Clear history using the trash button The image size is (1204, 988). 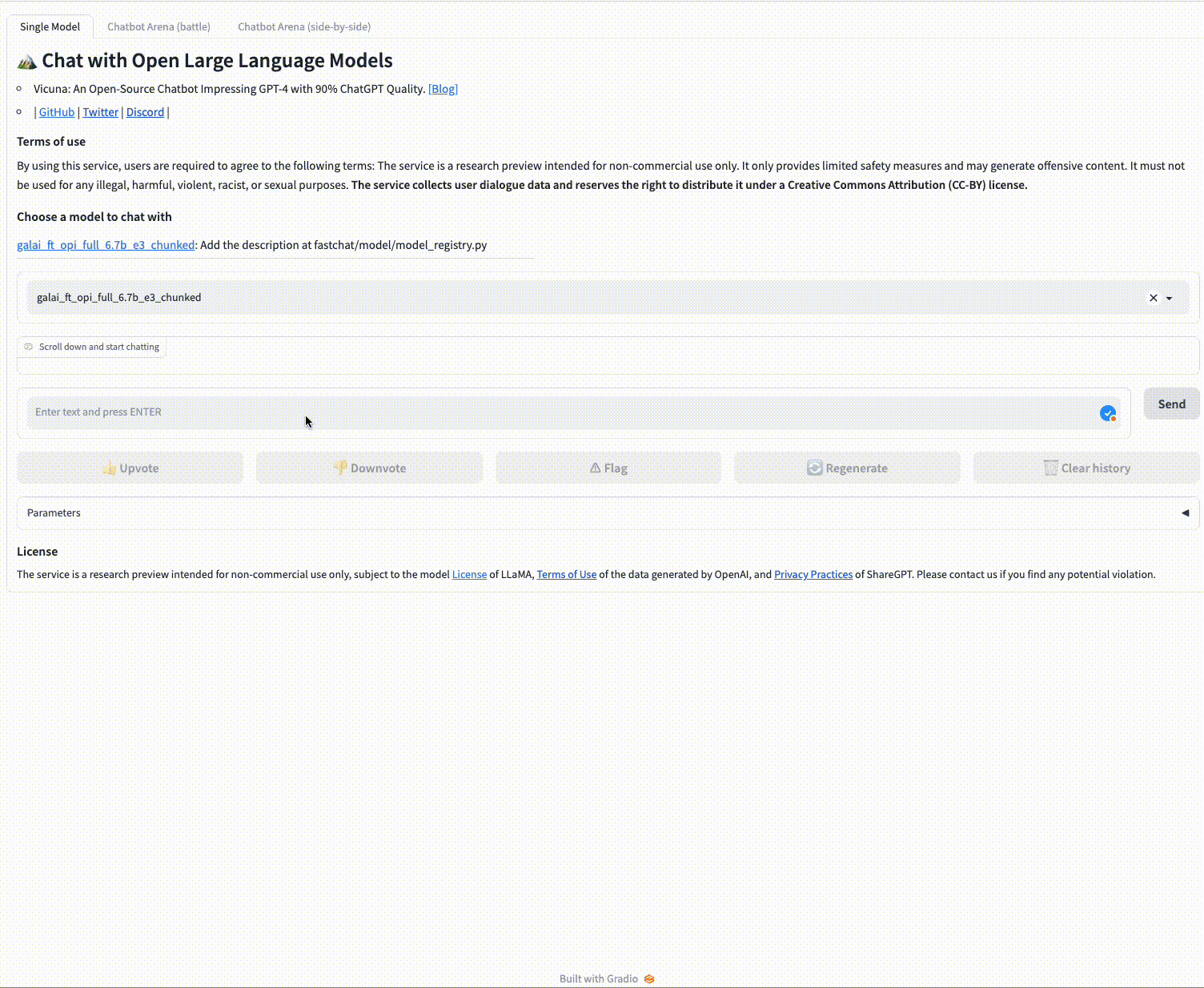tap(1086, 468)
